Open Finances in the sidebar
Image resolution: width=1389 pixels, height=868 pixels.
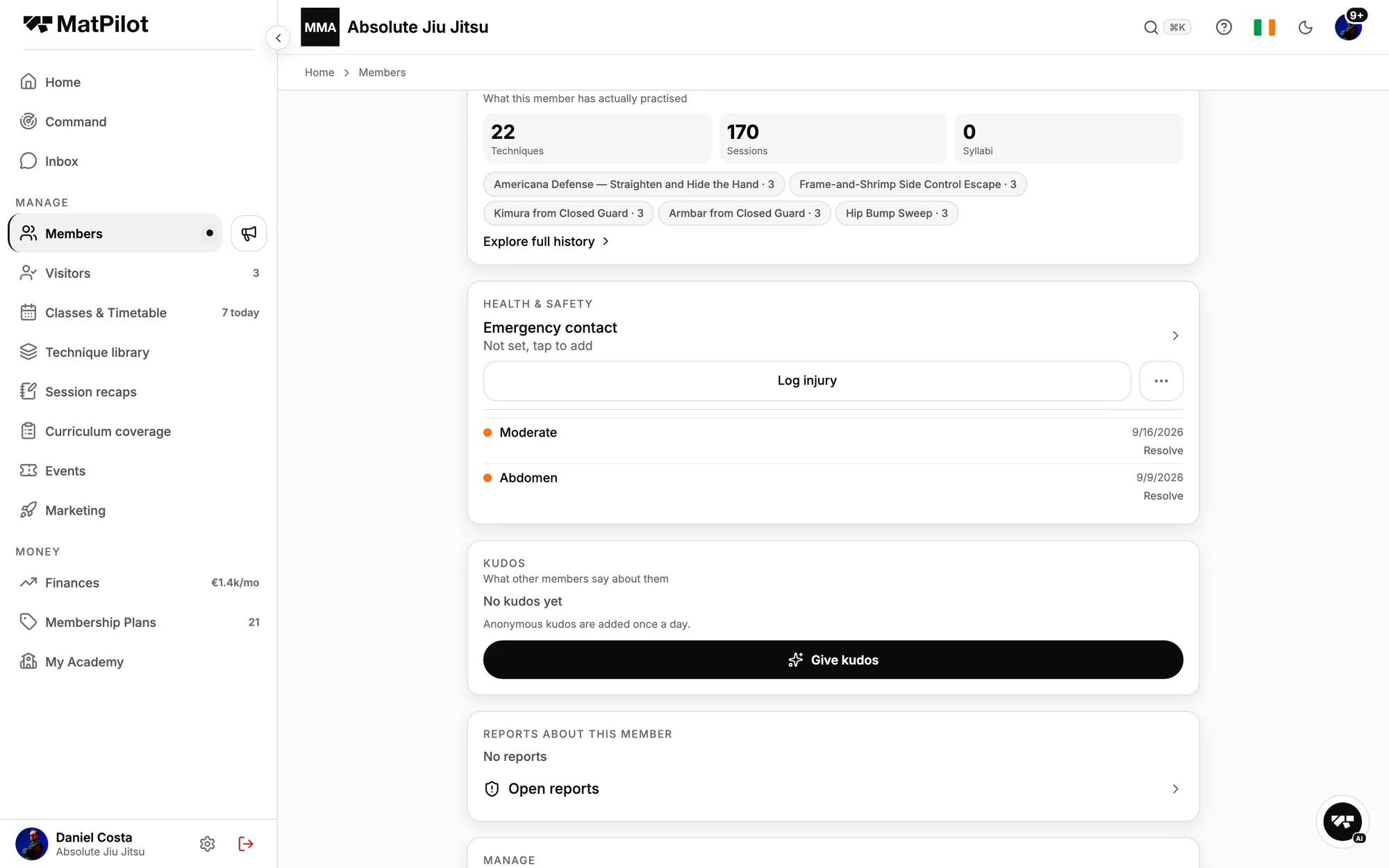tap(138, 583)
